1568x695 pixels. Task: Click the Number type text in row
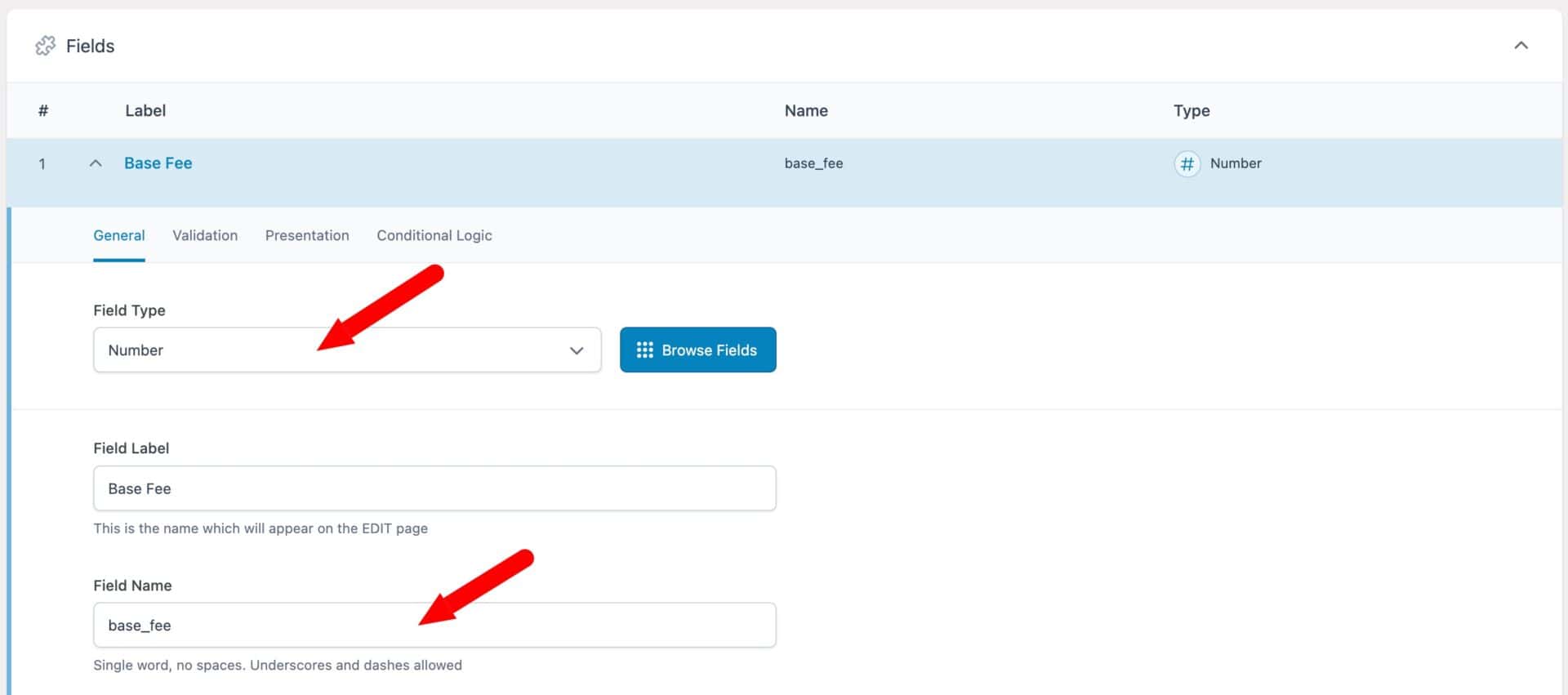coord(1236,163)
